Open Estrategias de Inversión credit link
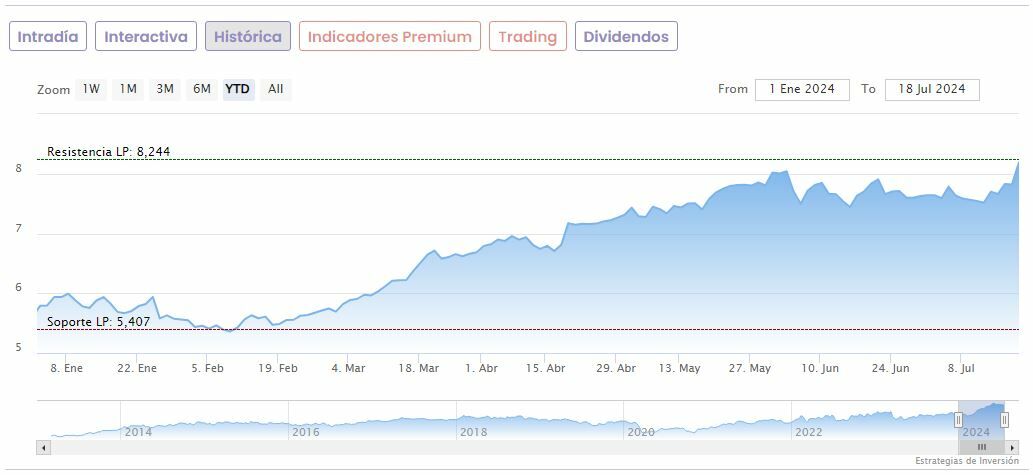 point(968,461)
